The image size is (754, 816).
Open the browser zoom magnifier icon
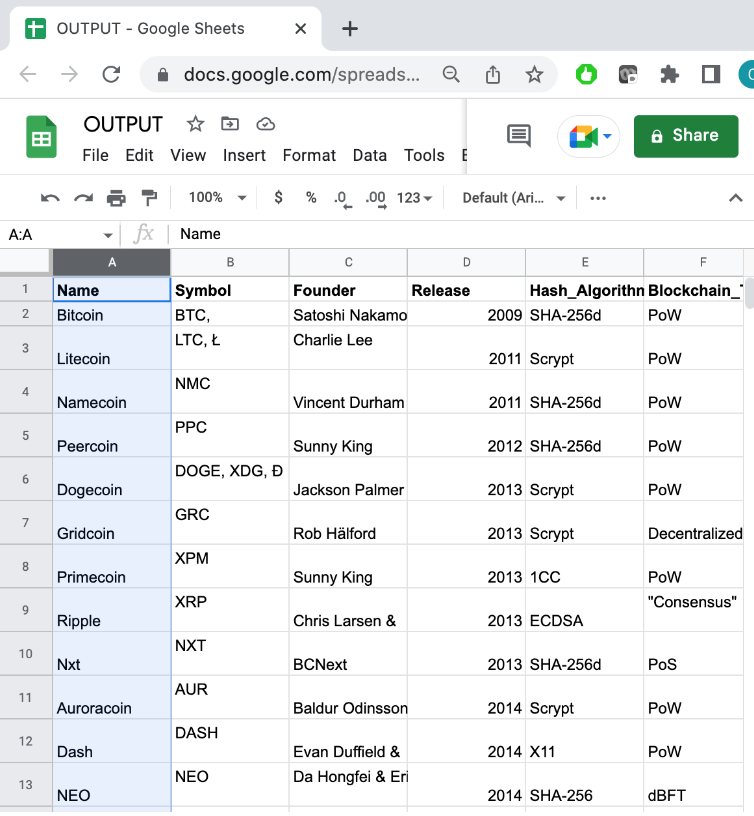[x=451, y=75]
